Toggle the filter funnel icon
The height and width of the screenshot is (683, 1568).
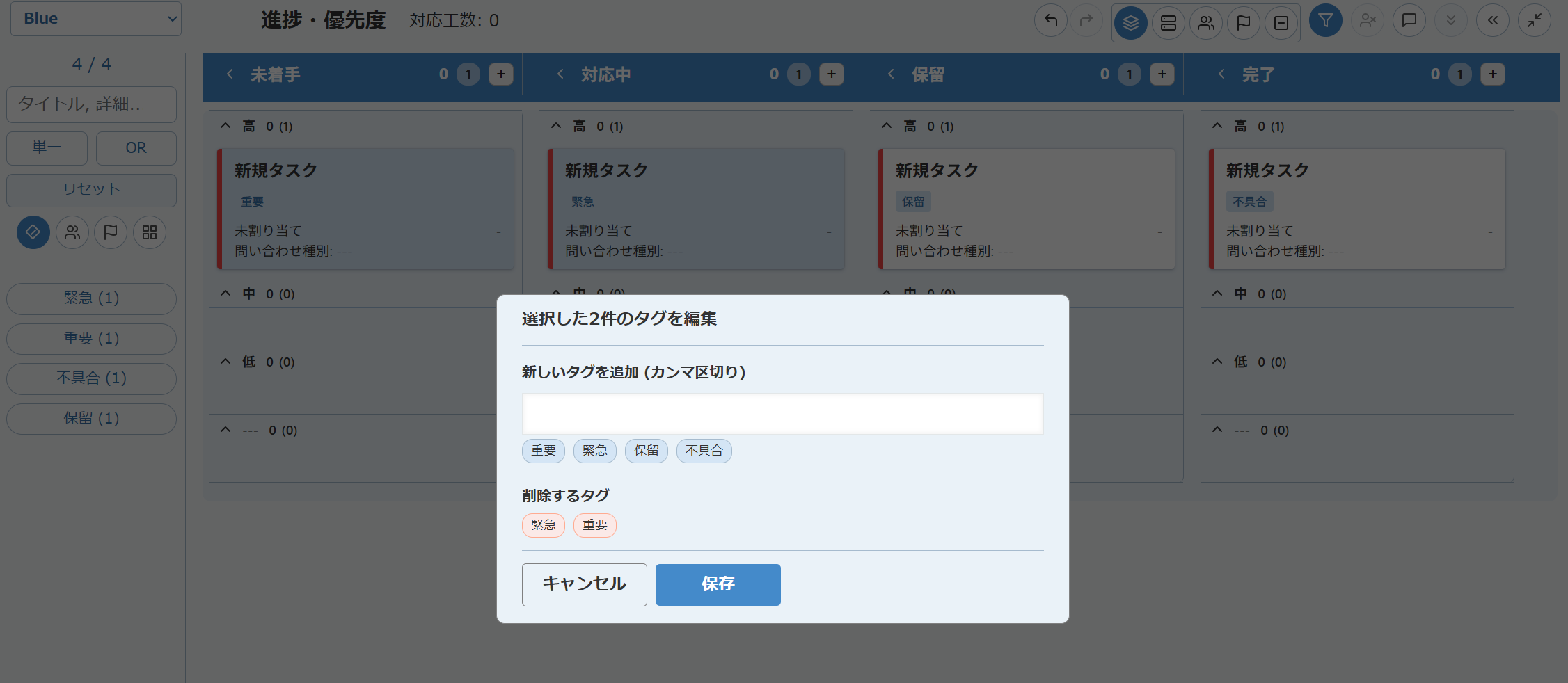pos(1326,21)
